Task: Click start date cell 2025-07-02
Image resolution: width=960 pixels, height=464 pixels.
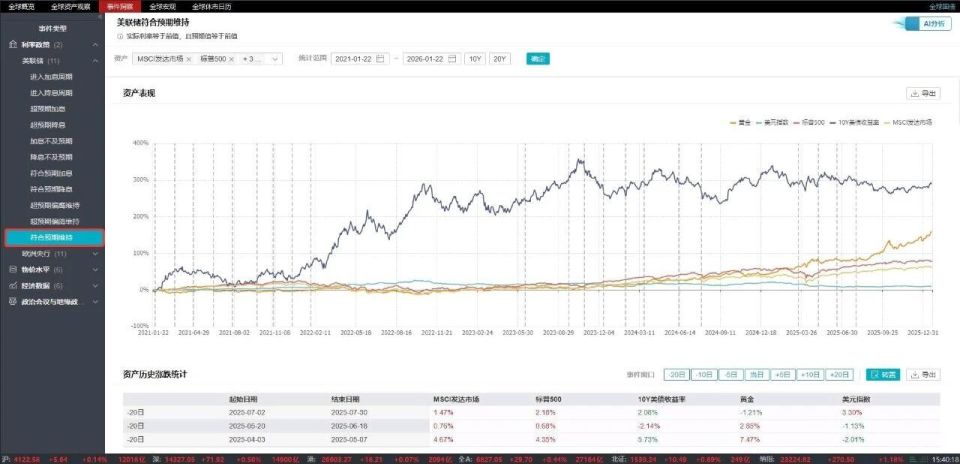Action: coord(248,413)
